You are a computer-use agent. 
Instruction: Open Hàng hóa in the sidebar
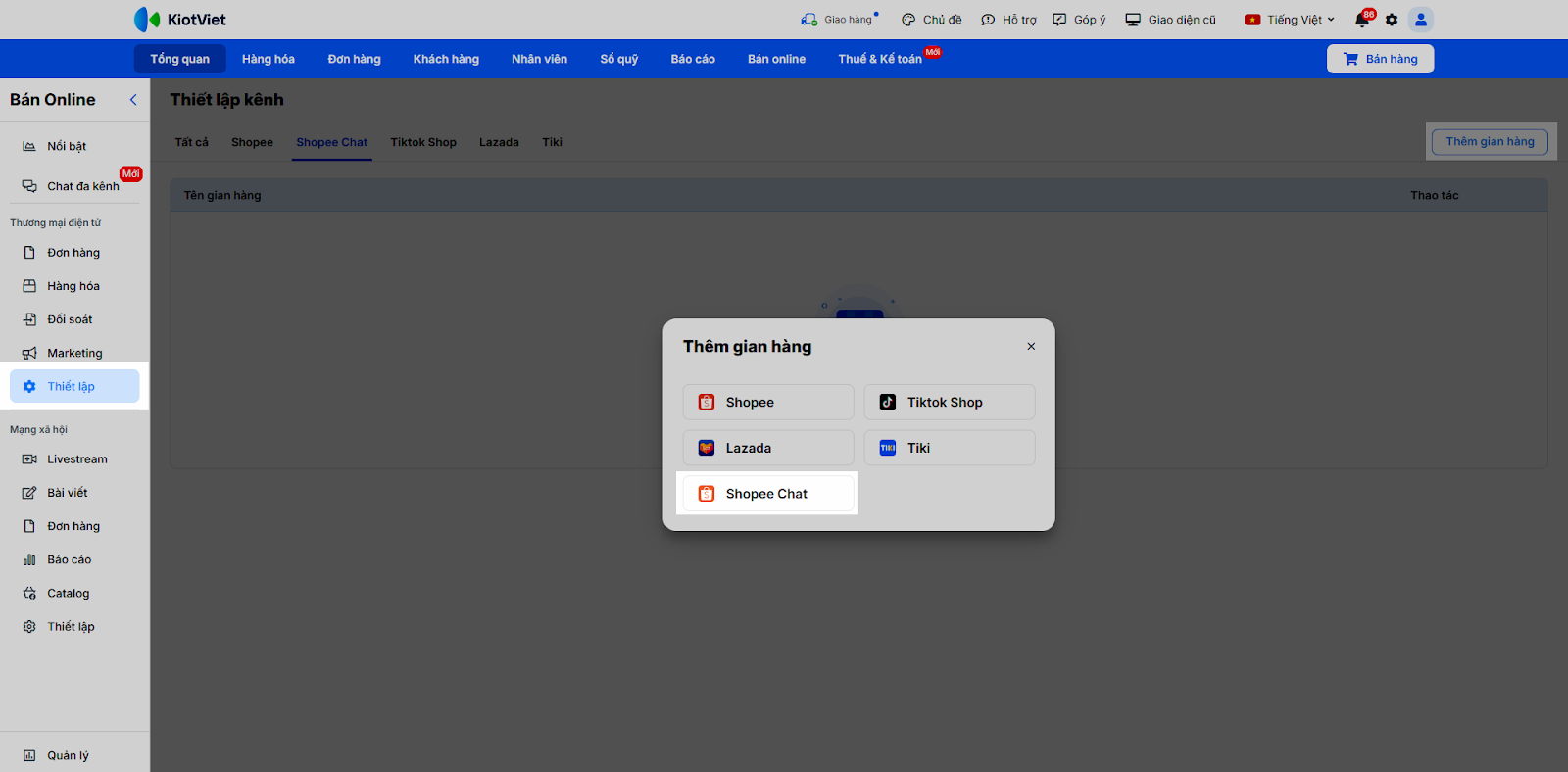point(74,286)
